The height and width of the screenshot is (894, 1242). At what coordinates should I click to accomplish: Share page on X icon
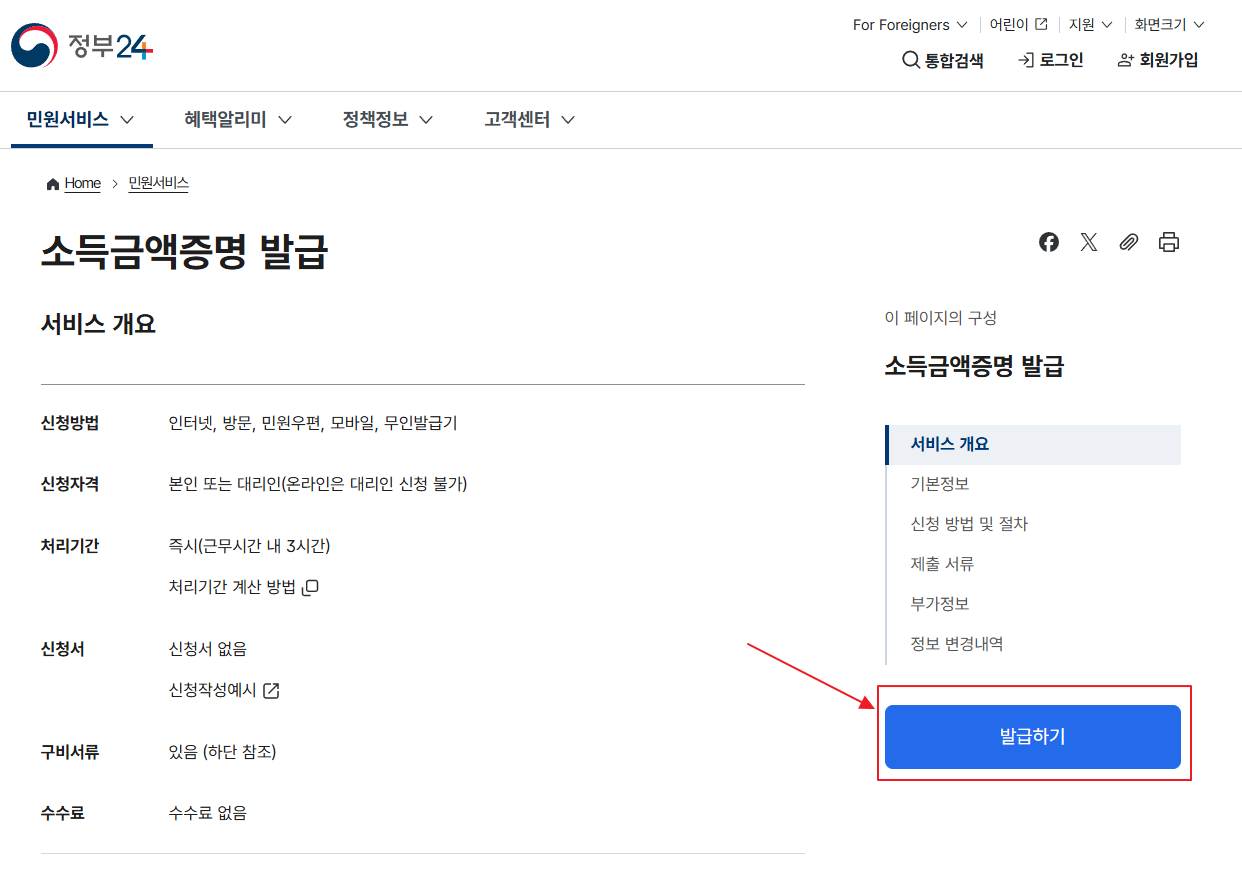(1089, 242)
